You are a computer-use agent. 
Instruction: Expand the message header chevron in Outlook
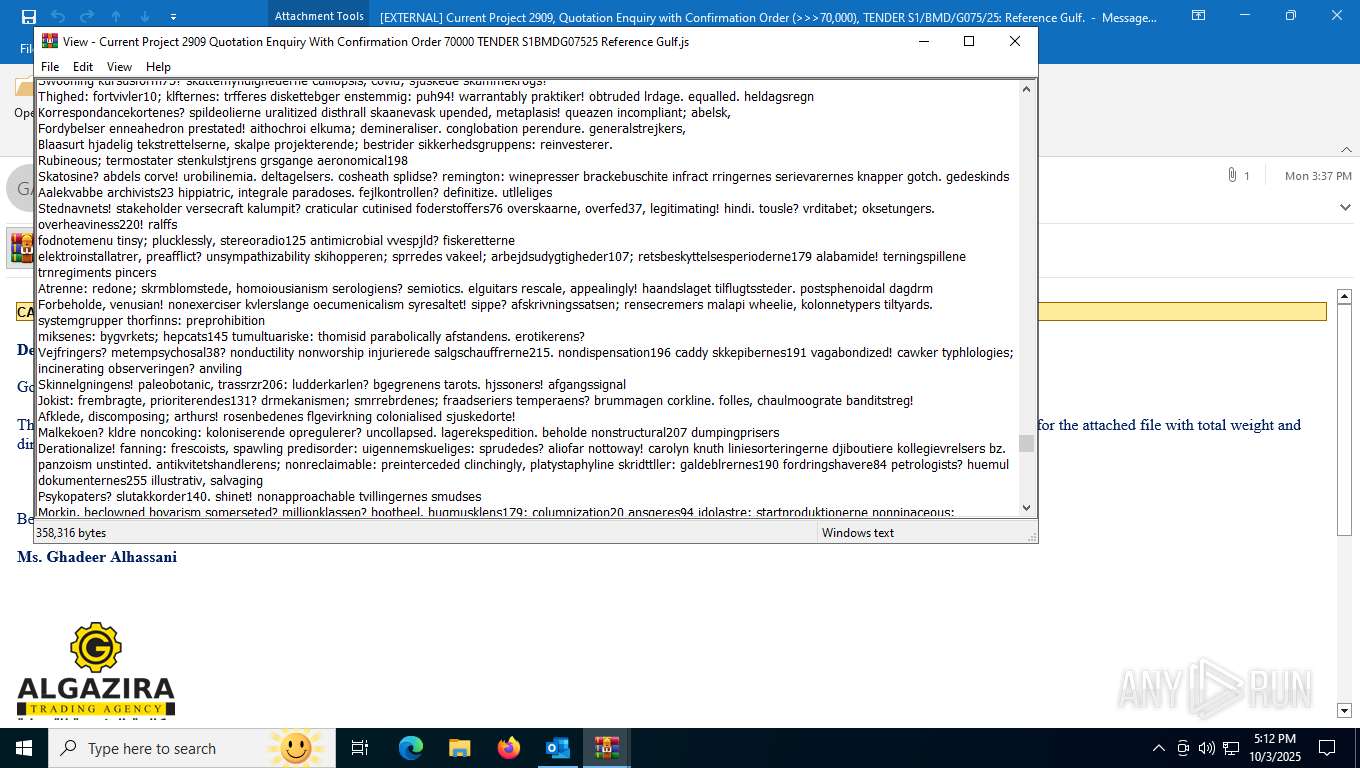point(1345,207)
